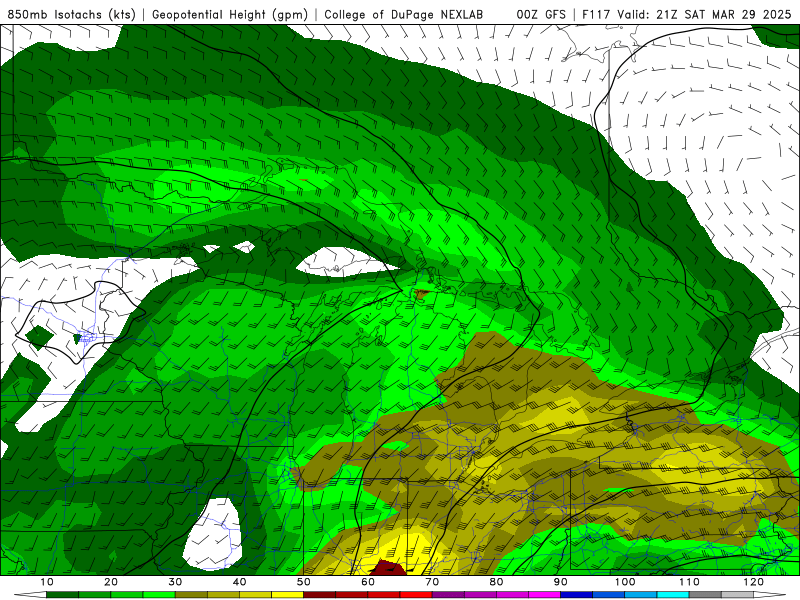Click the 20 knot legend label
800x600 pixels.
111,582
